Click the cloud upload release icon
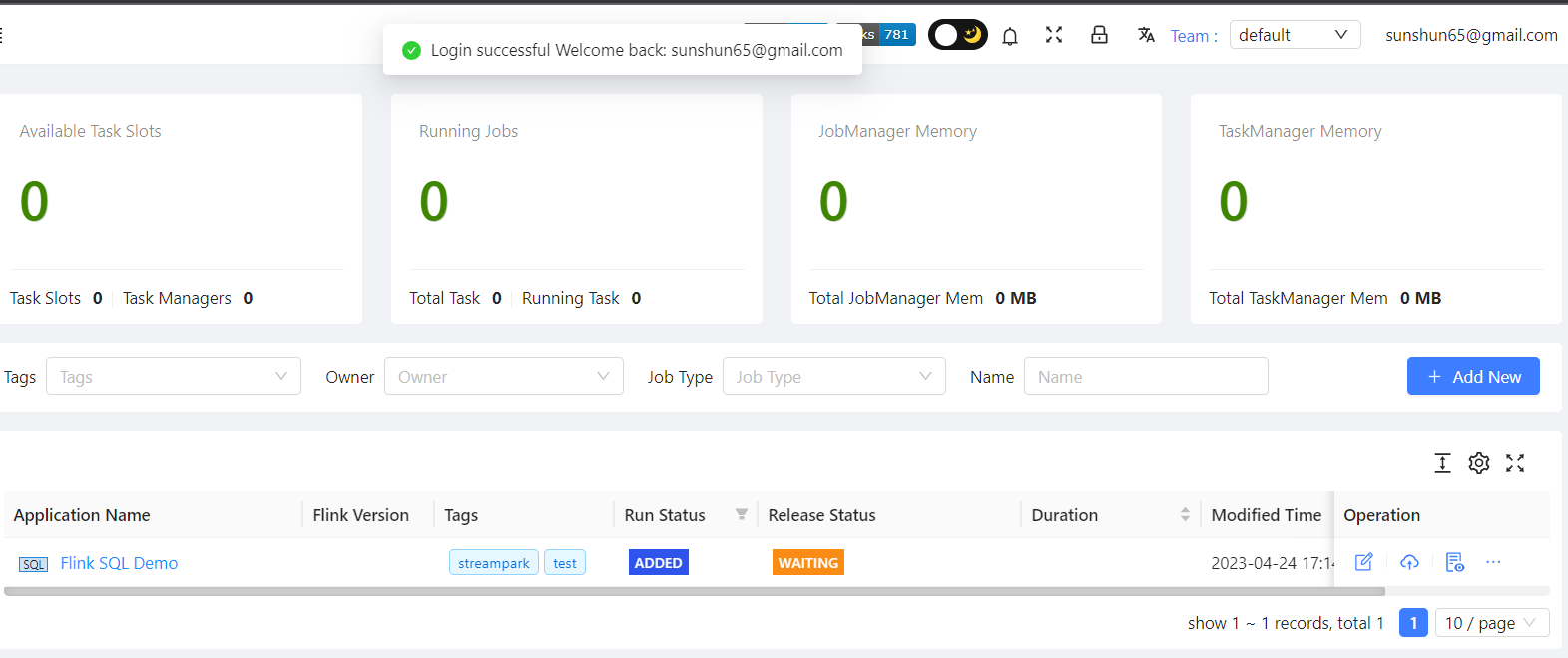1568x658 pixels. 1409,562
